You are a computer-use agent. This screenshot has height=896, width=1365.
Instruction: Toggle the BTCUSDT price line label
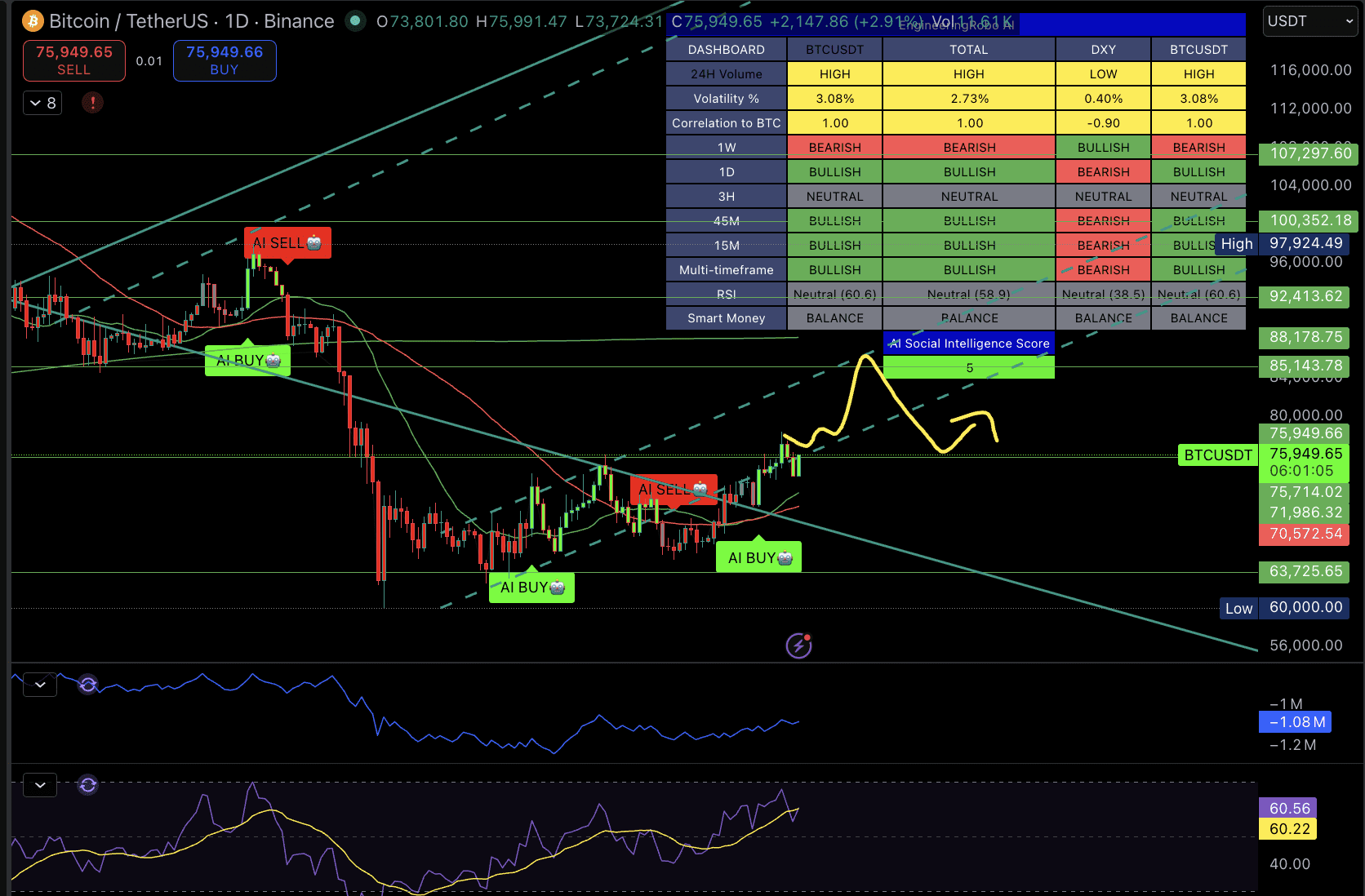pos(1217,455)
